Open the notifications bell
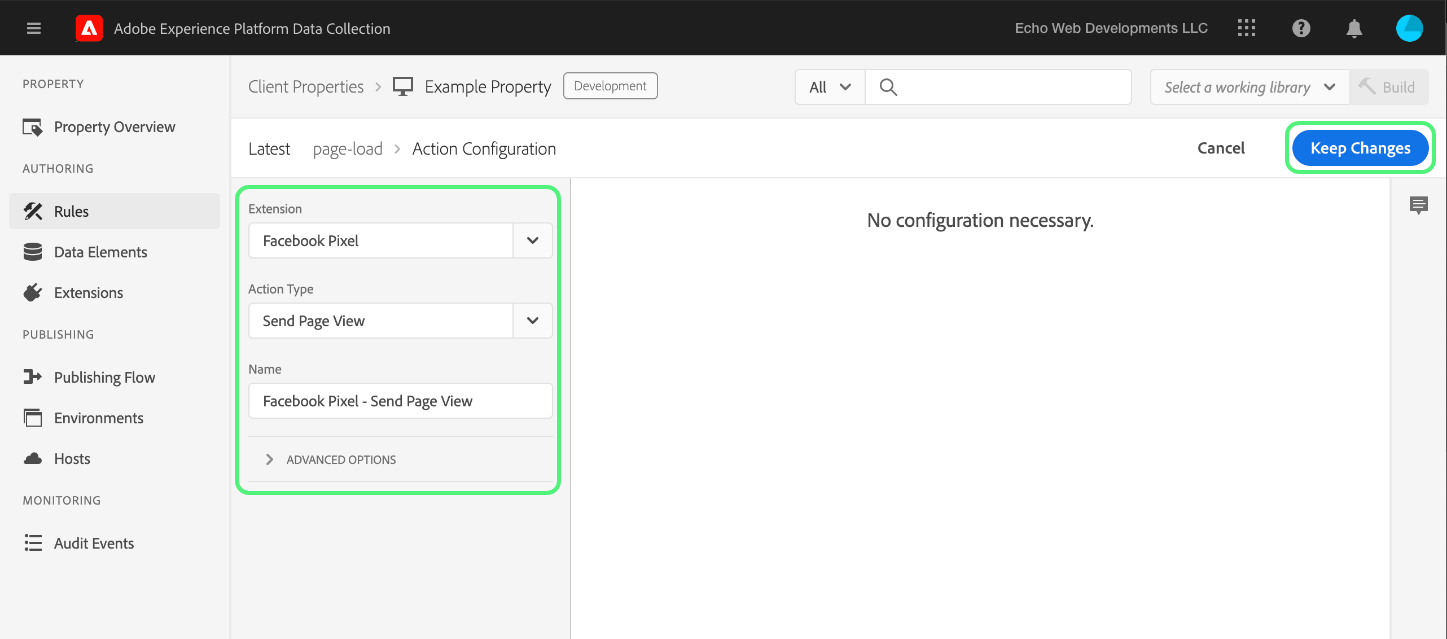 tap(1355, 28)
